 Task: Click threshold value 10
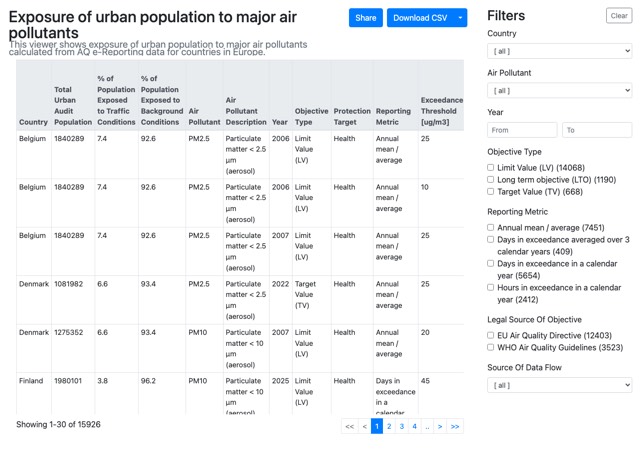point(424,187)
